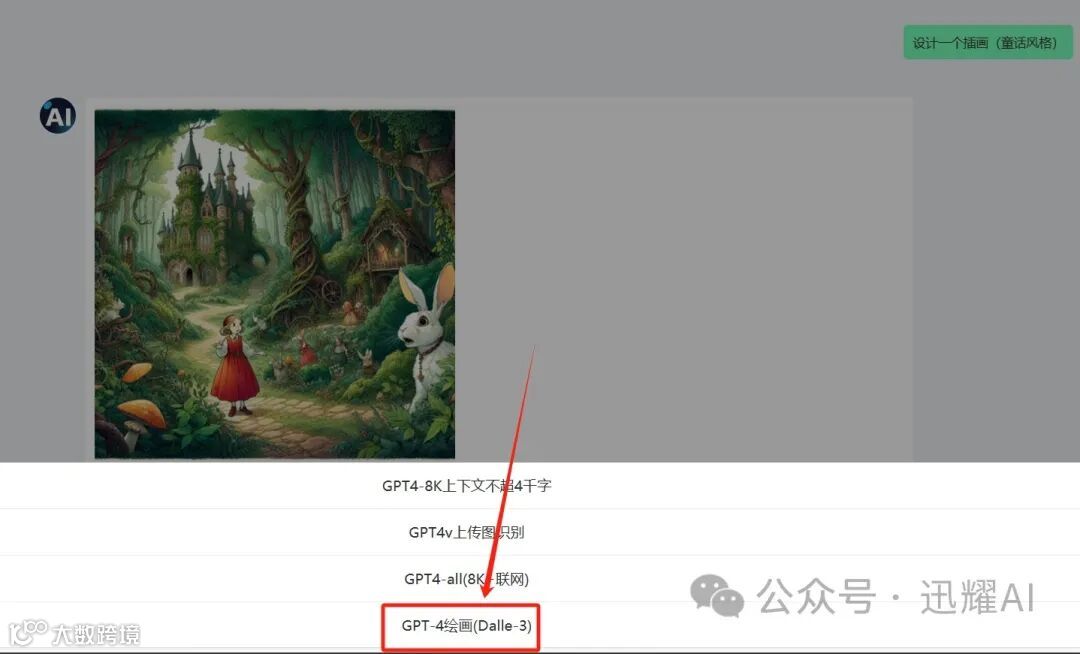
Task: Click the AI avatar icon
Action: point(58,116)
